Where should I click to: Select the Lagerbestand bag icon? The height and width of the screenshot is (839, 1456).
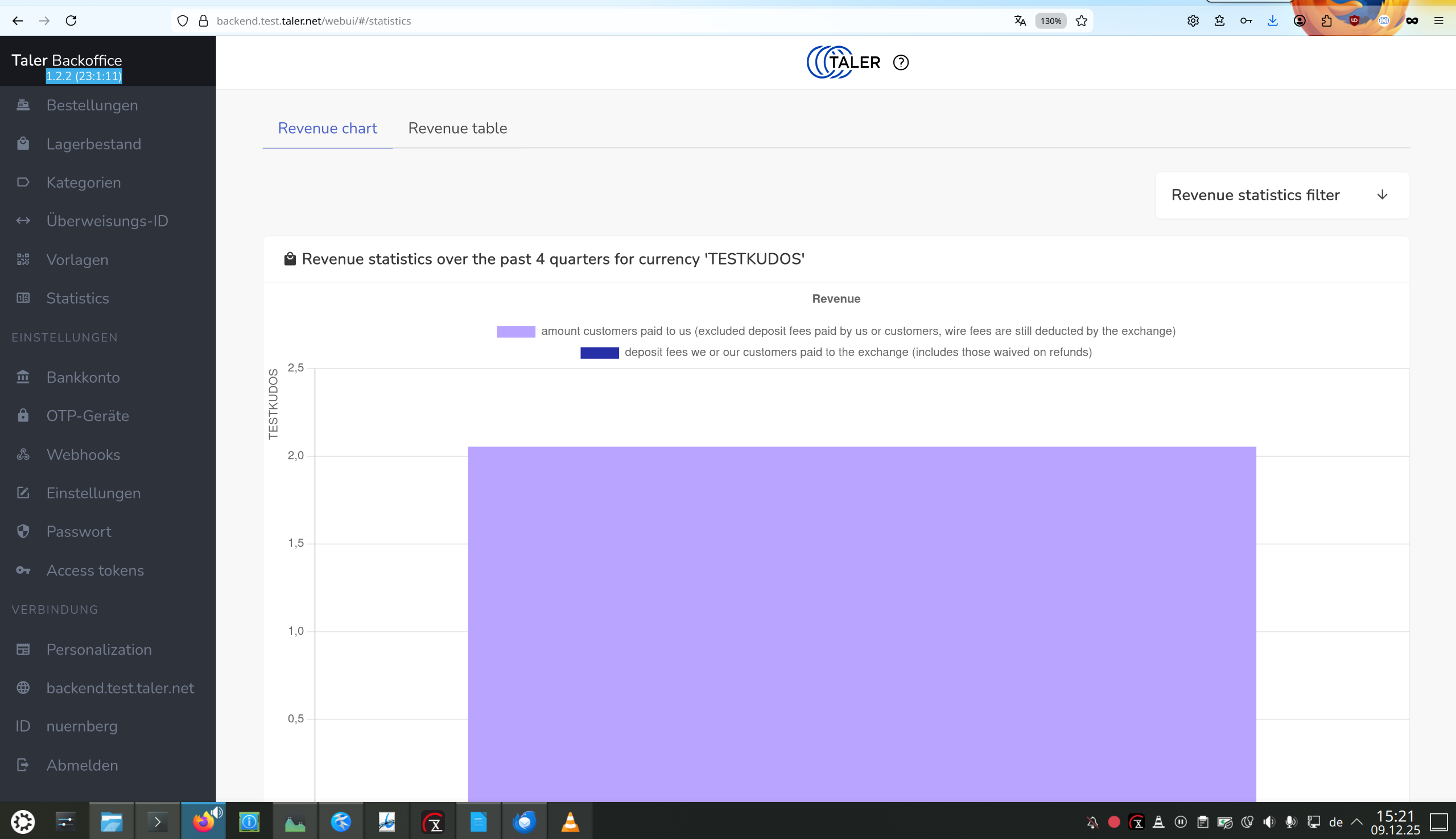point(23,143)
